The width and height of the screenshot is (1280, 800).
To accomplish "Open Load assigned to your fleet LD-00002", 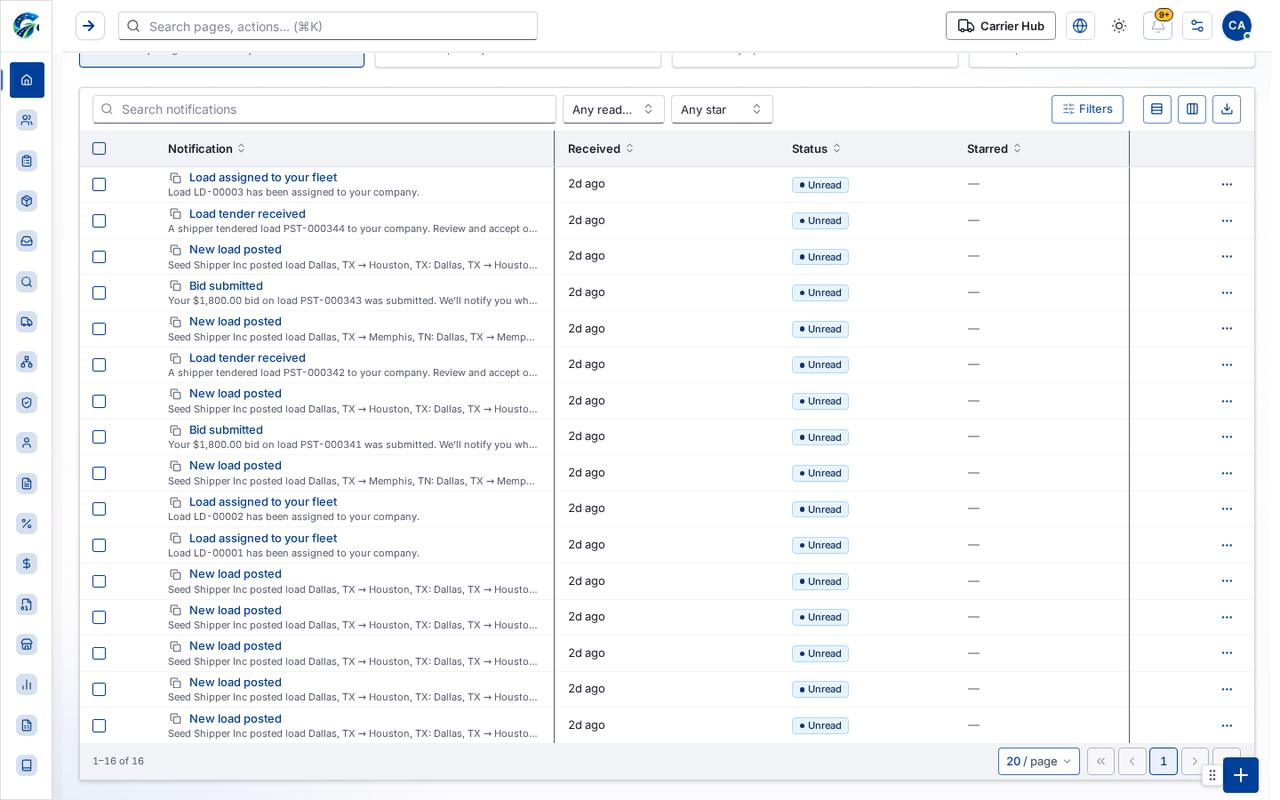I will tap(263, 502).
